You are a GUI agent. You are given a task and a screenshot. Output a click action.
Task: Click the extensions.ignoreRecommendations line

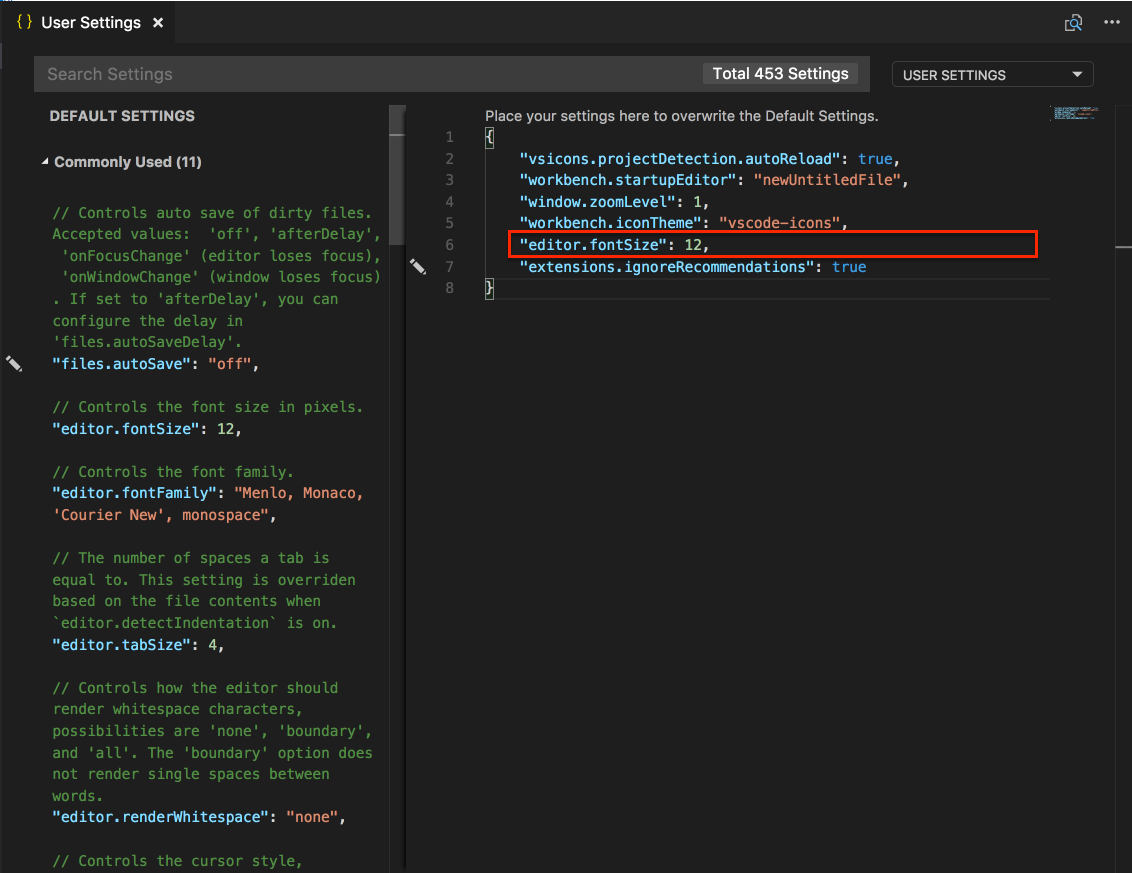[692, 267]
